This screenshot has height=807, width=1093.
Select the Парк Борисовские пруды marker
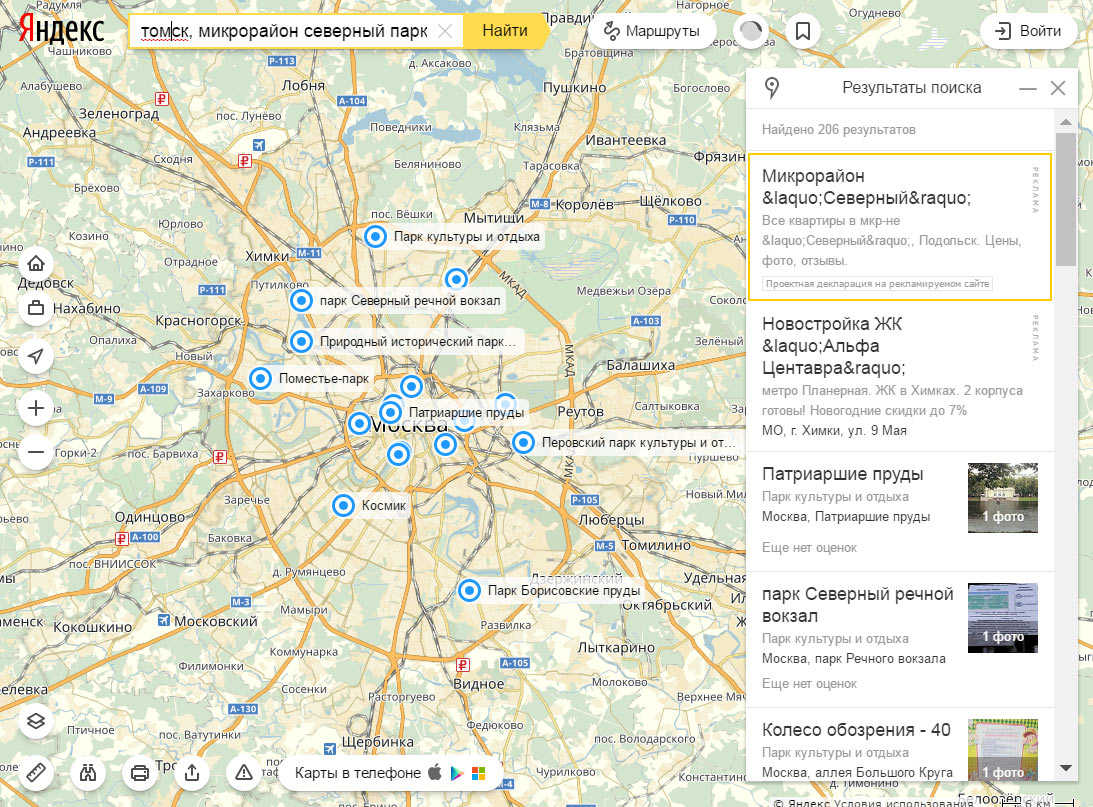pos(469,591)
